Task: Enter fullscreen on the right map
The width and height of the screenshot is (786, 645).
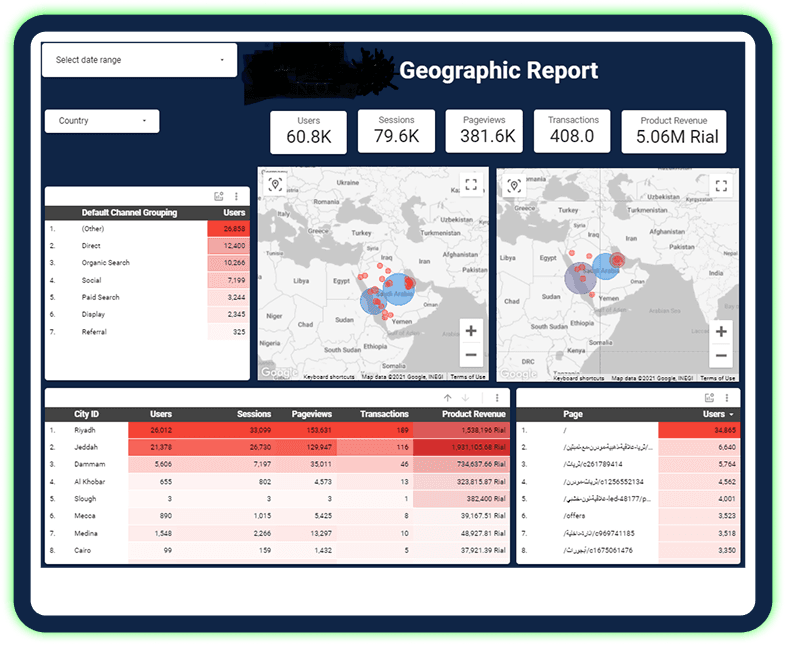Action: [720, 186]
